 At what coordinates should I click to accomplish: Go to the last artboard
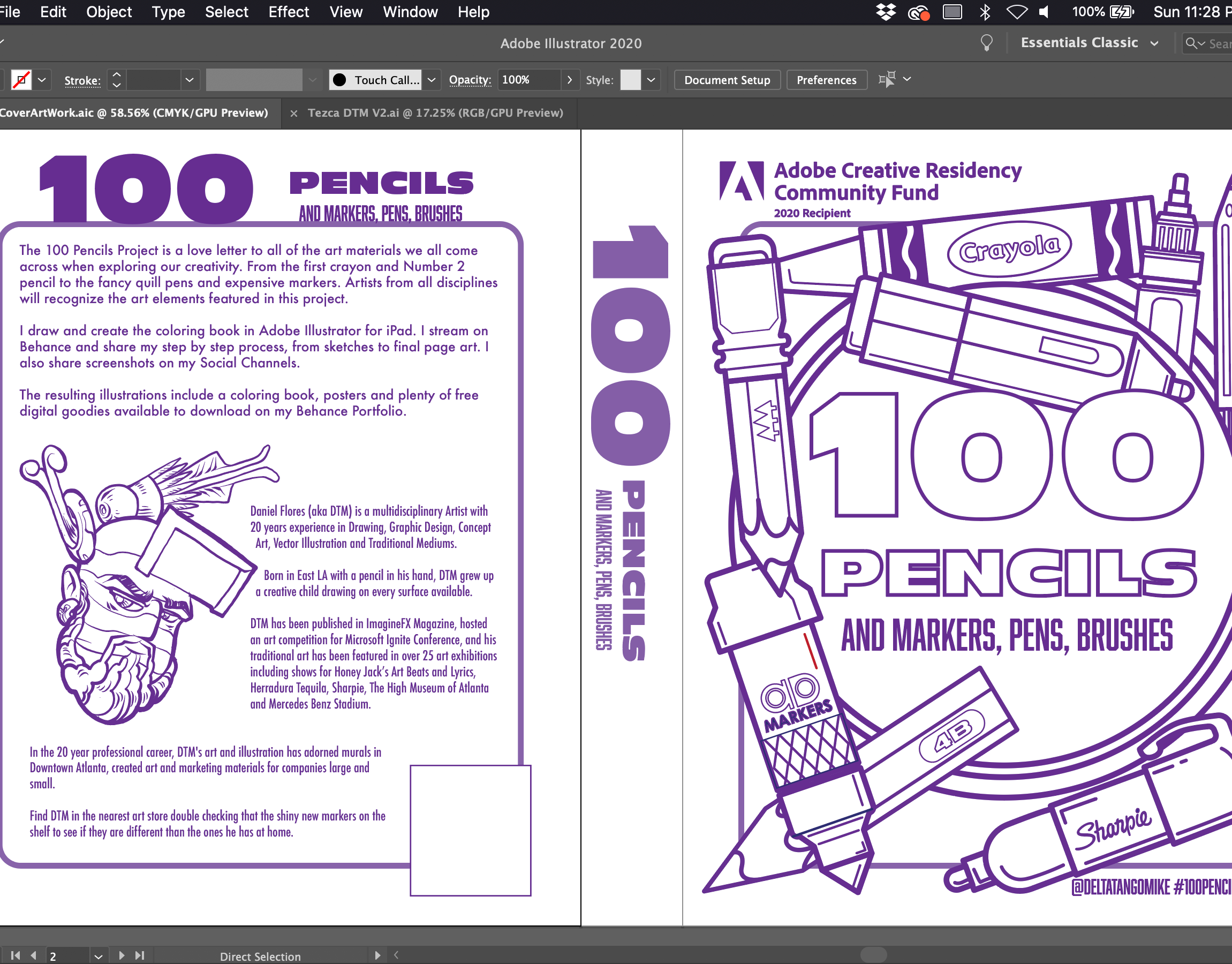(140, 955)
